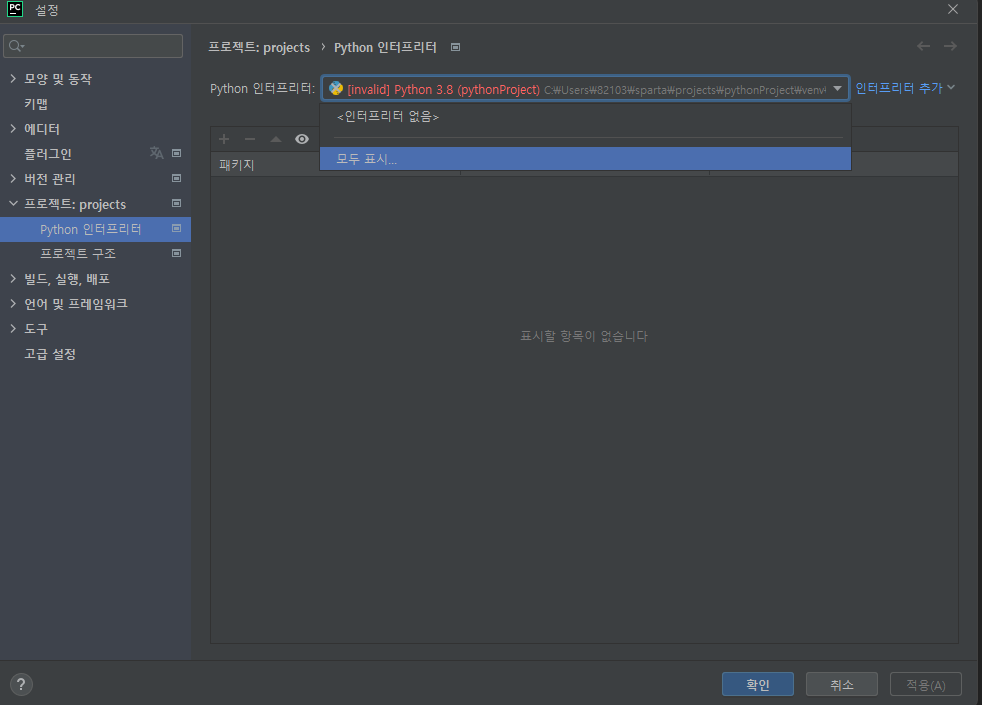Select 모양 및 동작 in settings tree
The width and height of the screenshot is (982, 705).
pyautogui.click(x=58, y=78)
